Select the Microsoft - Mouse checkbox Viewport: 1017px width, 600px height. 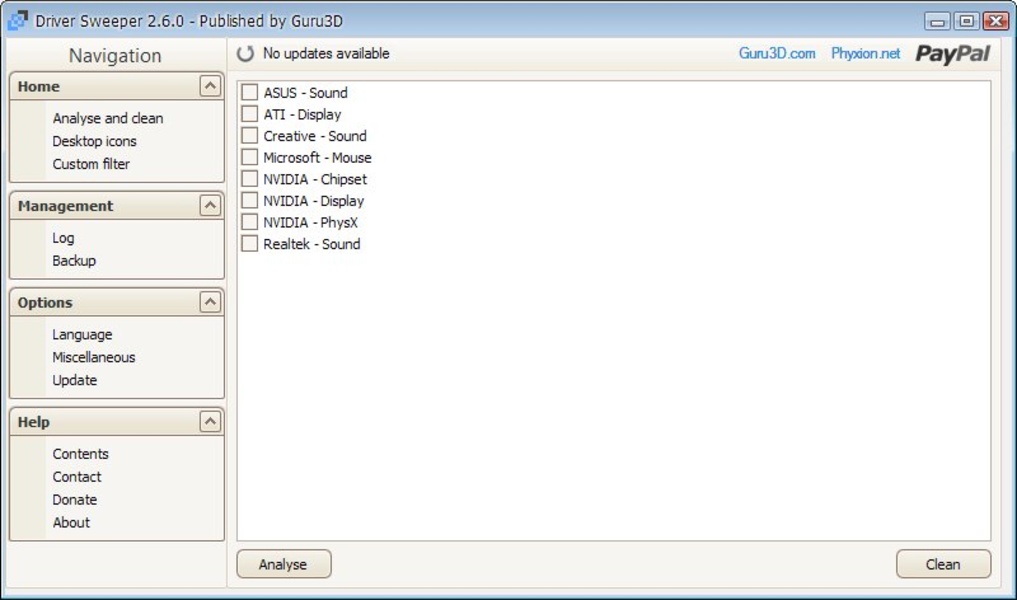(250, 157)
